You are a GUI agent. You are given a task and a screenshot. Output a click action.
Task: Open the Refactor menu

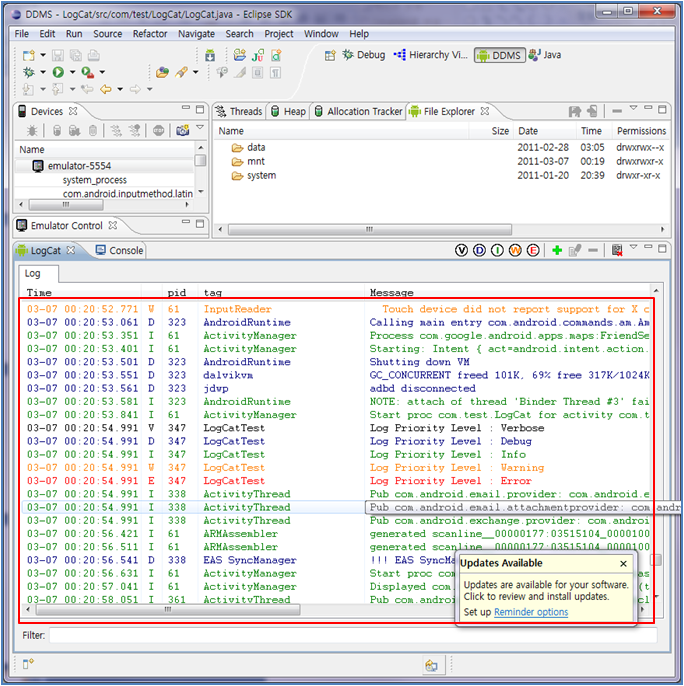click(x=150, y=33)
